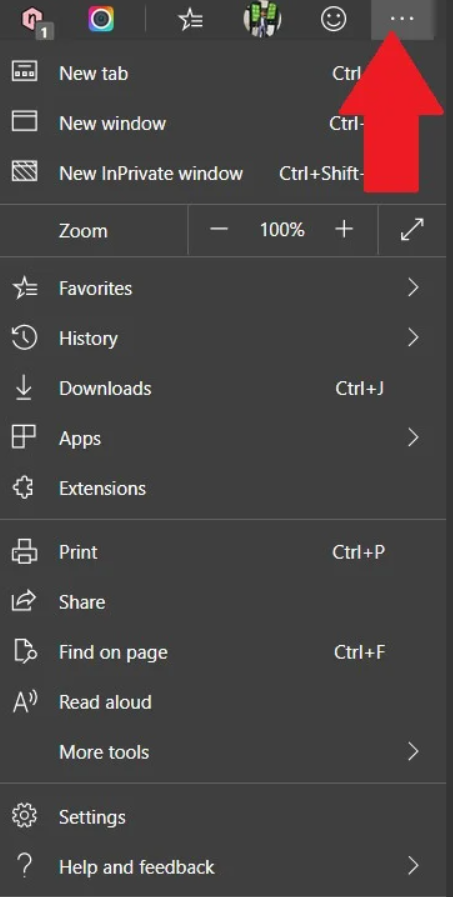The height and width of the screenshot is (897, 453).
Task: Click the pink hexagon extension icon with badge
Action: (36, 21)
